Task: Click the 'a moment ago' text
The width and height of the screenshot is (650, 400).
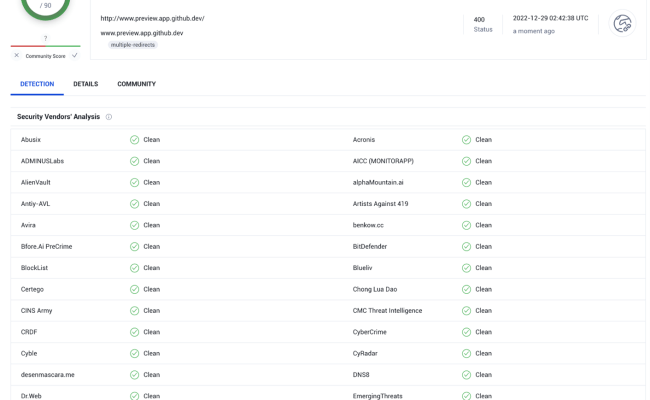Action: (534, 31)
